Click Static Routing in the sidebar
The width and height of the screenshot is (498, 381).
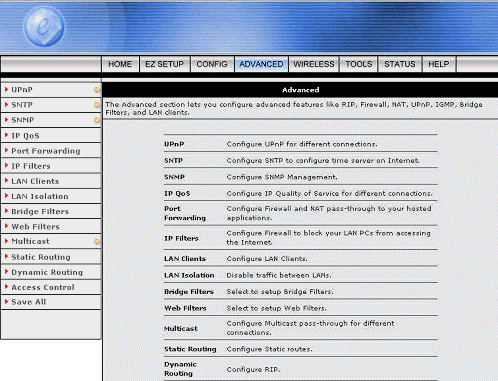[x=41, y=257]
